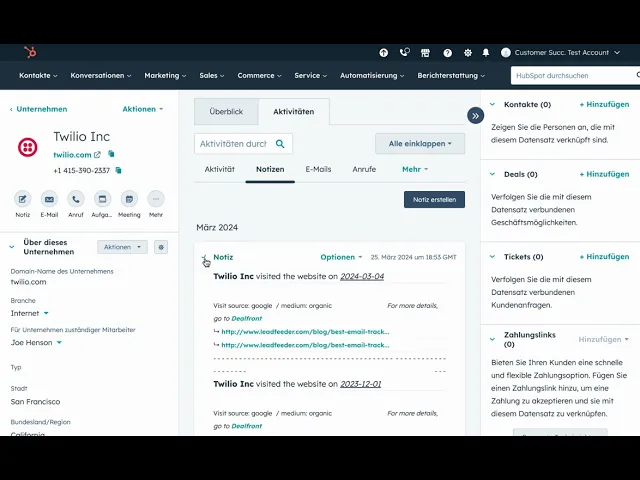Start a call with the Anruf icon
This screenshot has height=480, width=640.
coord(76,199)
